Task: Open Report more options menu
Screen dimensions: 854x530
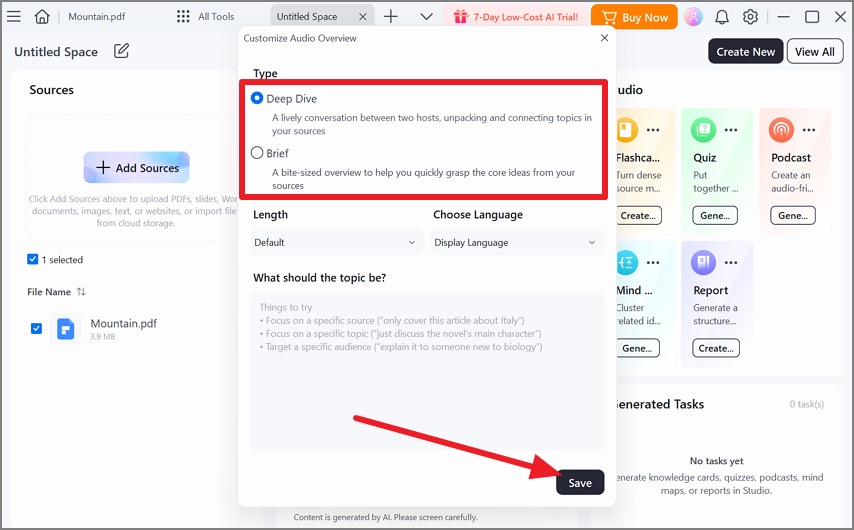Action: tap(731, 263)
